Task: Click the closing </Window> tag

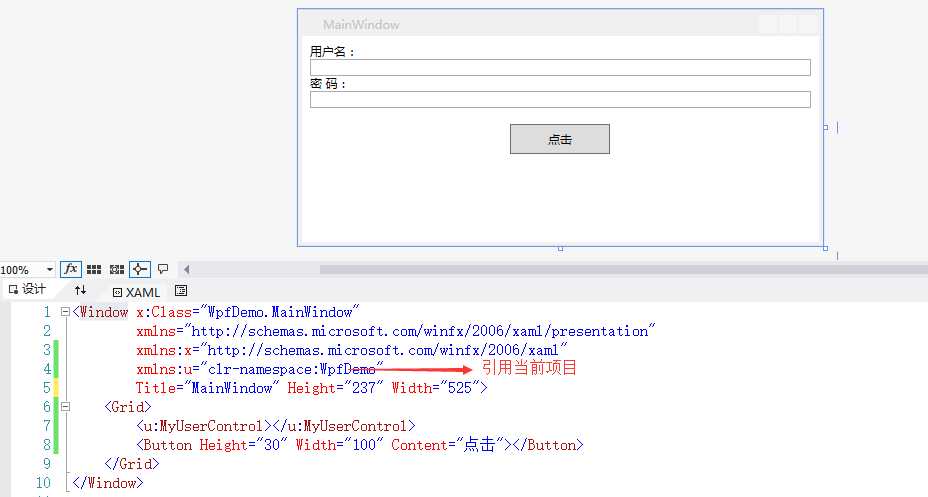Action: coord(108,482)
